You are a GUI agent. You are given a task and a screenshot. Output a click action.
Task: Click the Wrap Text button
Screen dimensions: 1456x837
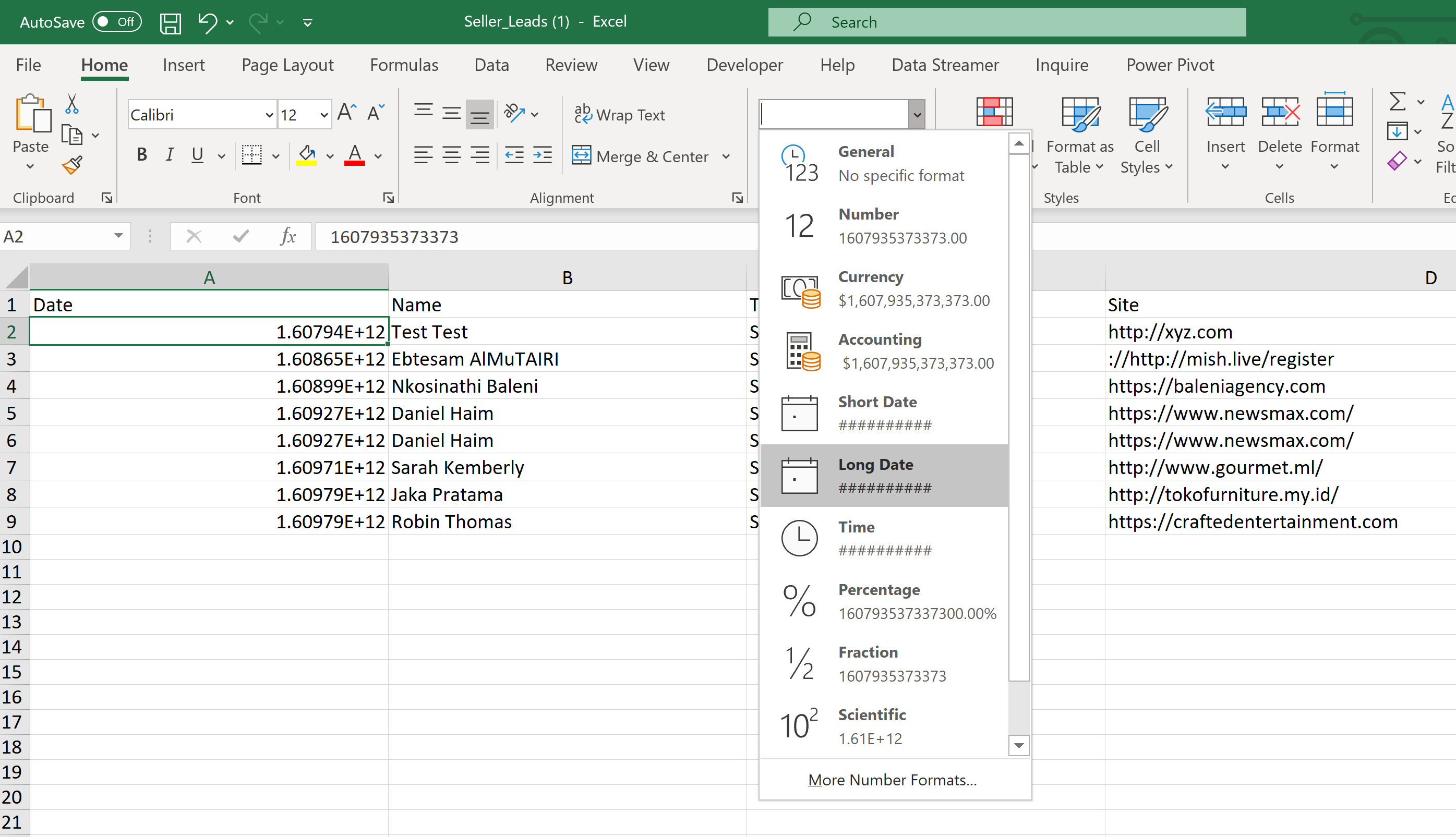(620, 115)
